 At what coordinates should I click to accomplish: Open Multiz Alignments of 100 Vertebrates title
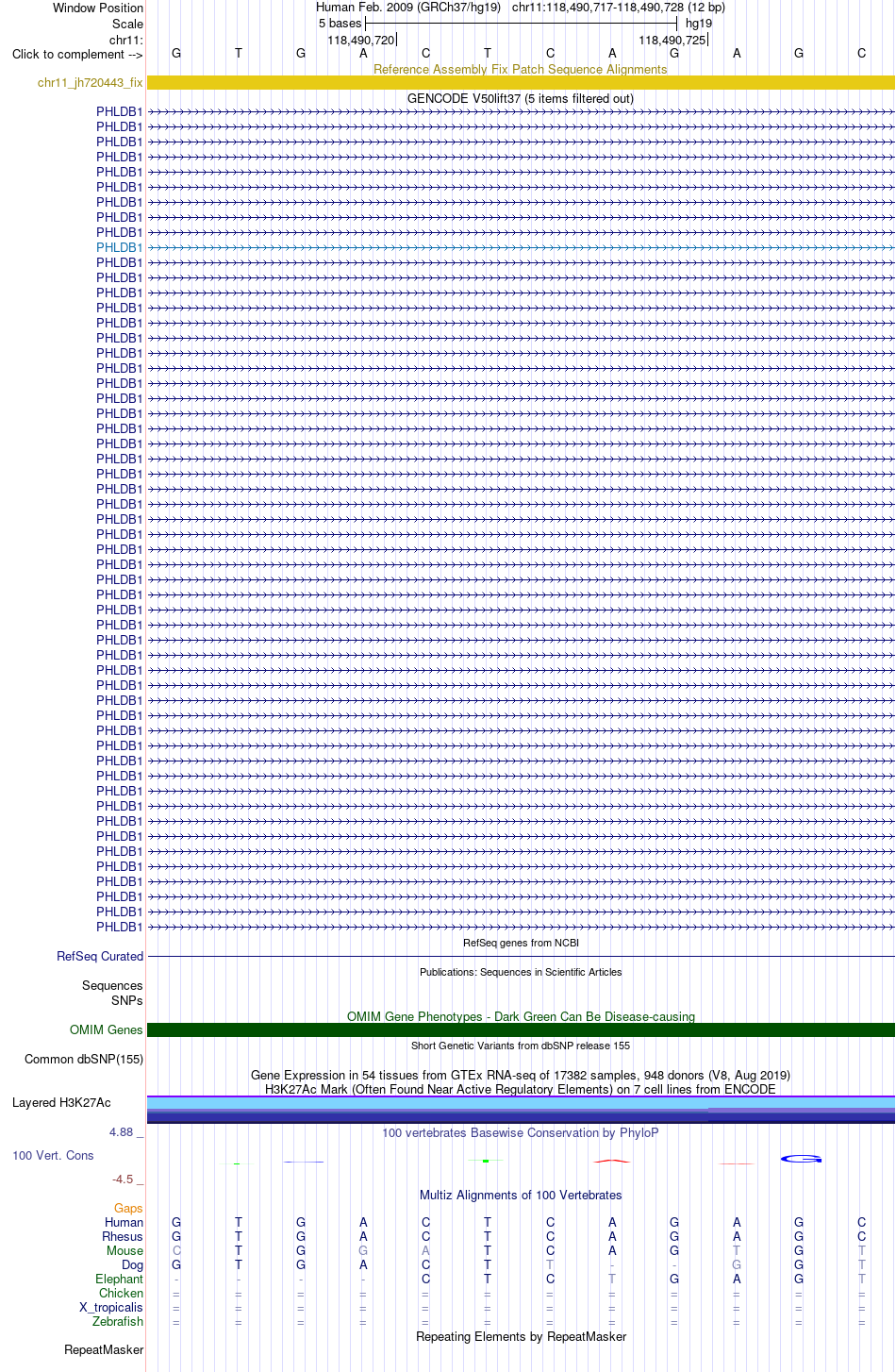coord(521,1195)
